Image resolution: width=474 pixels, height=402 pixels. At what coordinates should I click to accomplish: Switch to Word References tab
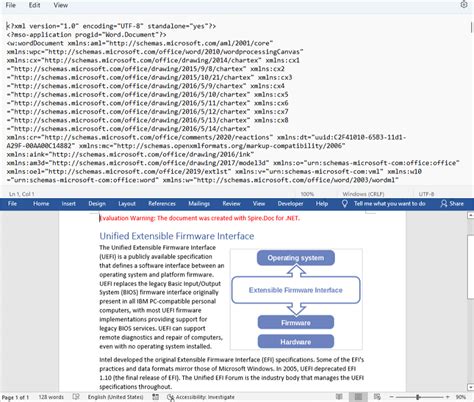162,204
